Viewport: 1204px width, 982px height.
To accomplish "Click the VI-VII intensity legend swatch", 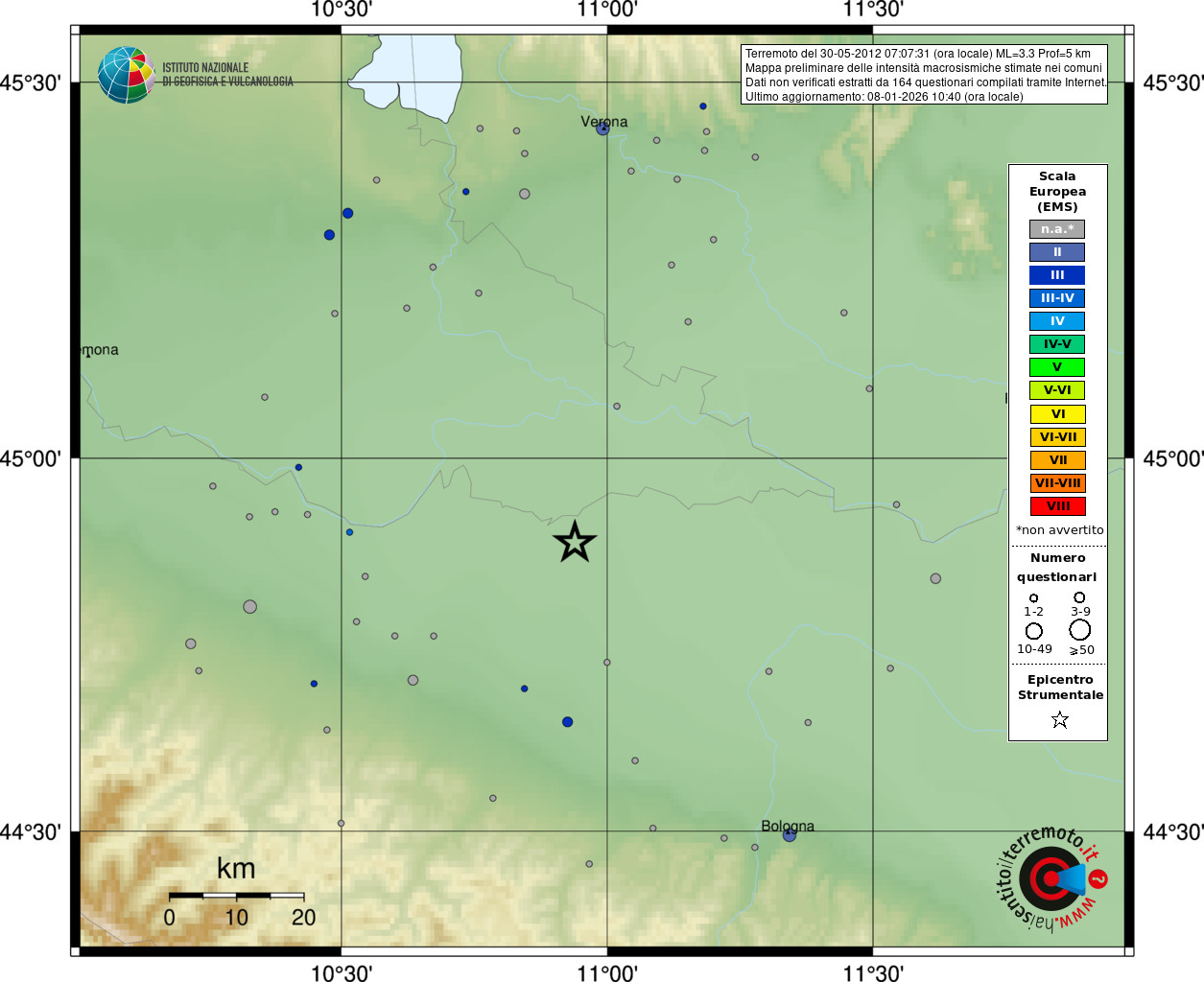I will [x=1058, y=437].
